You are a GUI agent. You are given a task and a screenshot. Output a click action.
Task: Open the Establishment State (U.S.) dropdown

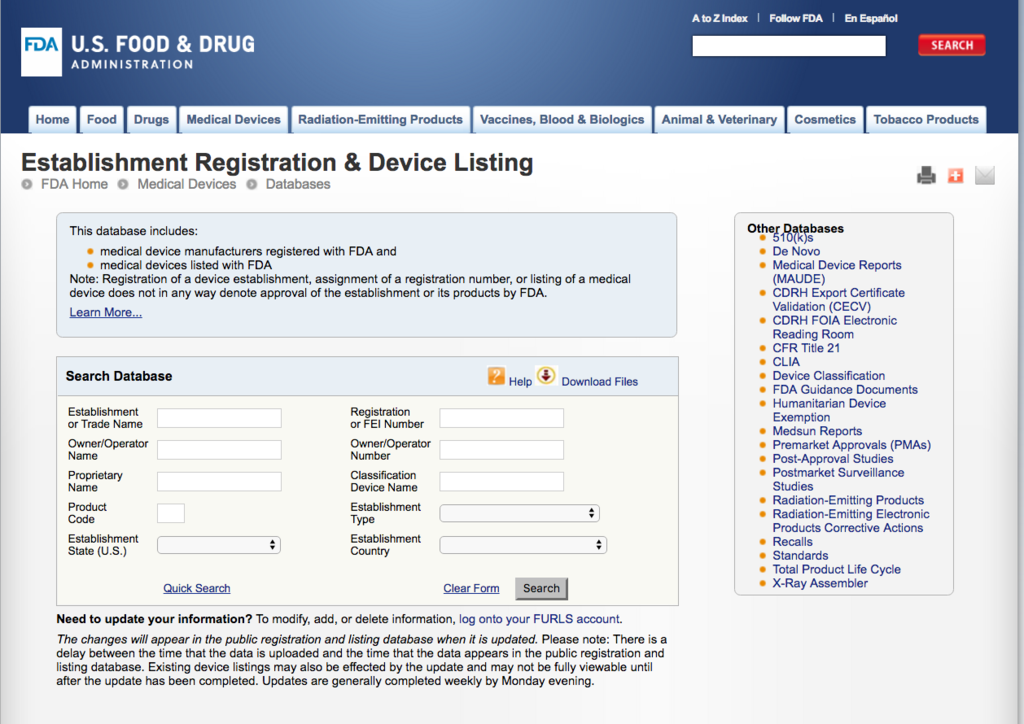tap(219, 545)
